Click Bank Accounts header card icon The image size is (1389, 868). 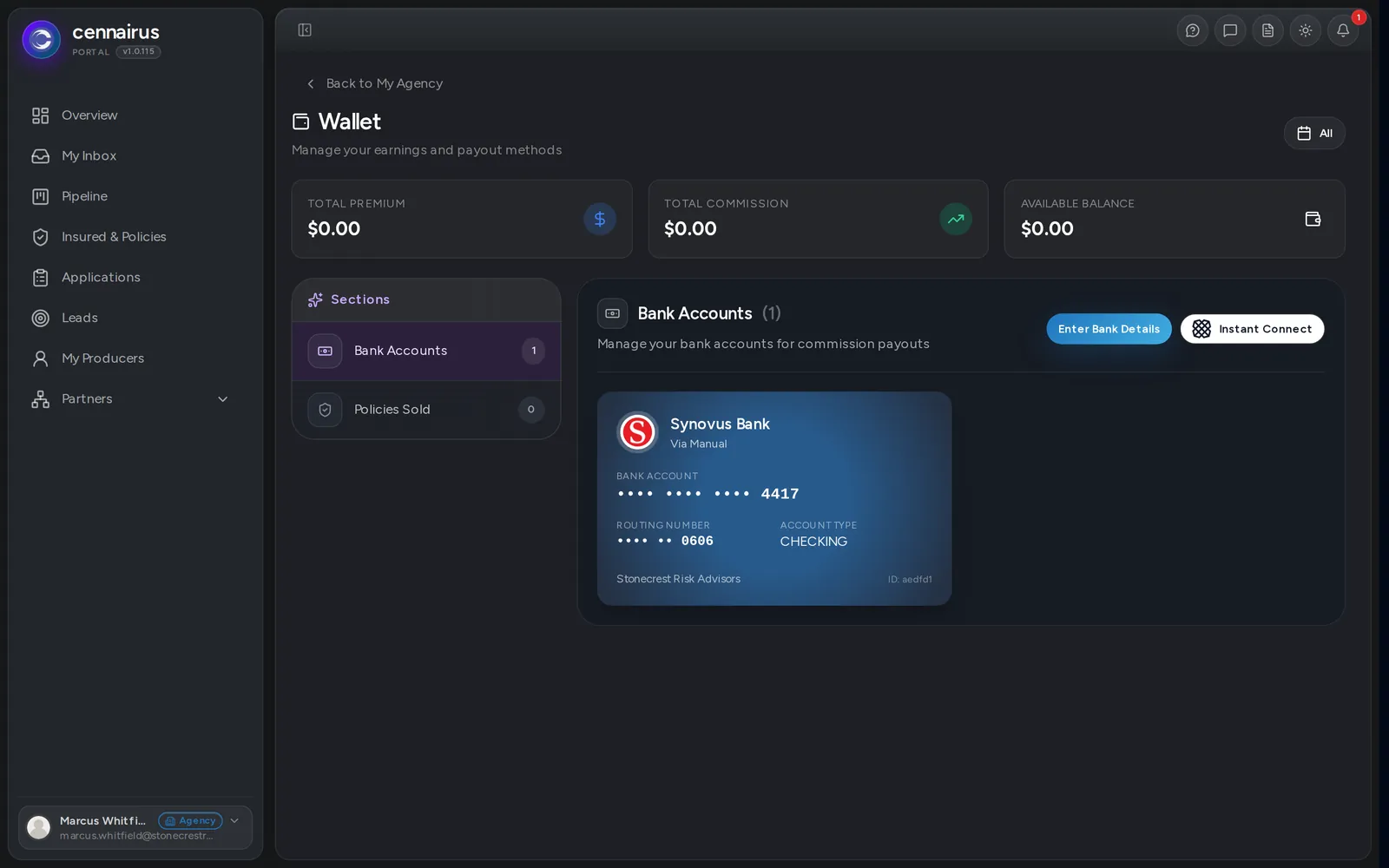point(612,313)
